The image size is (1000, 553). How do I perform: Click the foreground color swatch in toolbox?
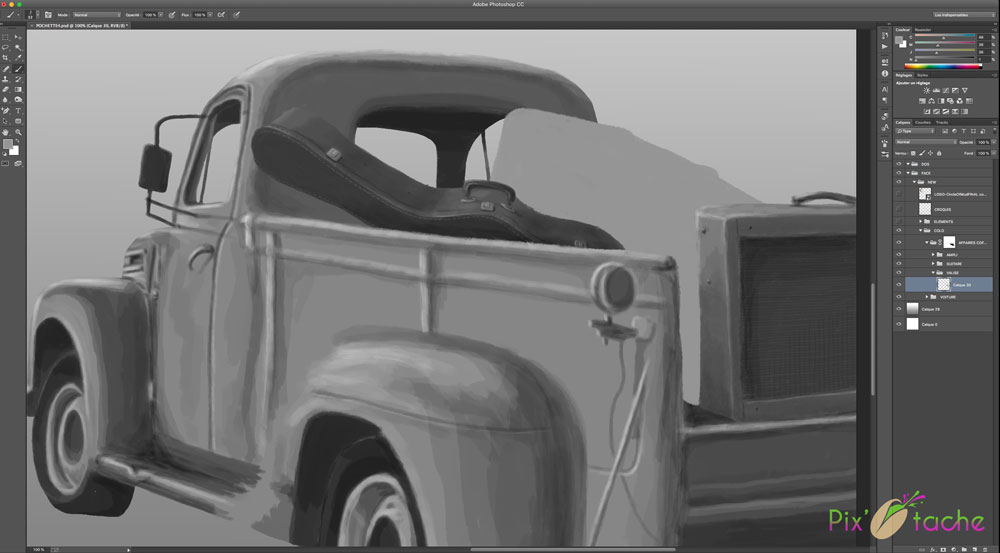9,145
